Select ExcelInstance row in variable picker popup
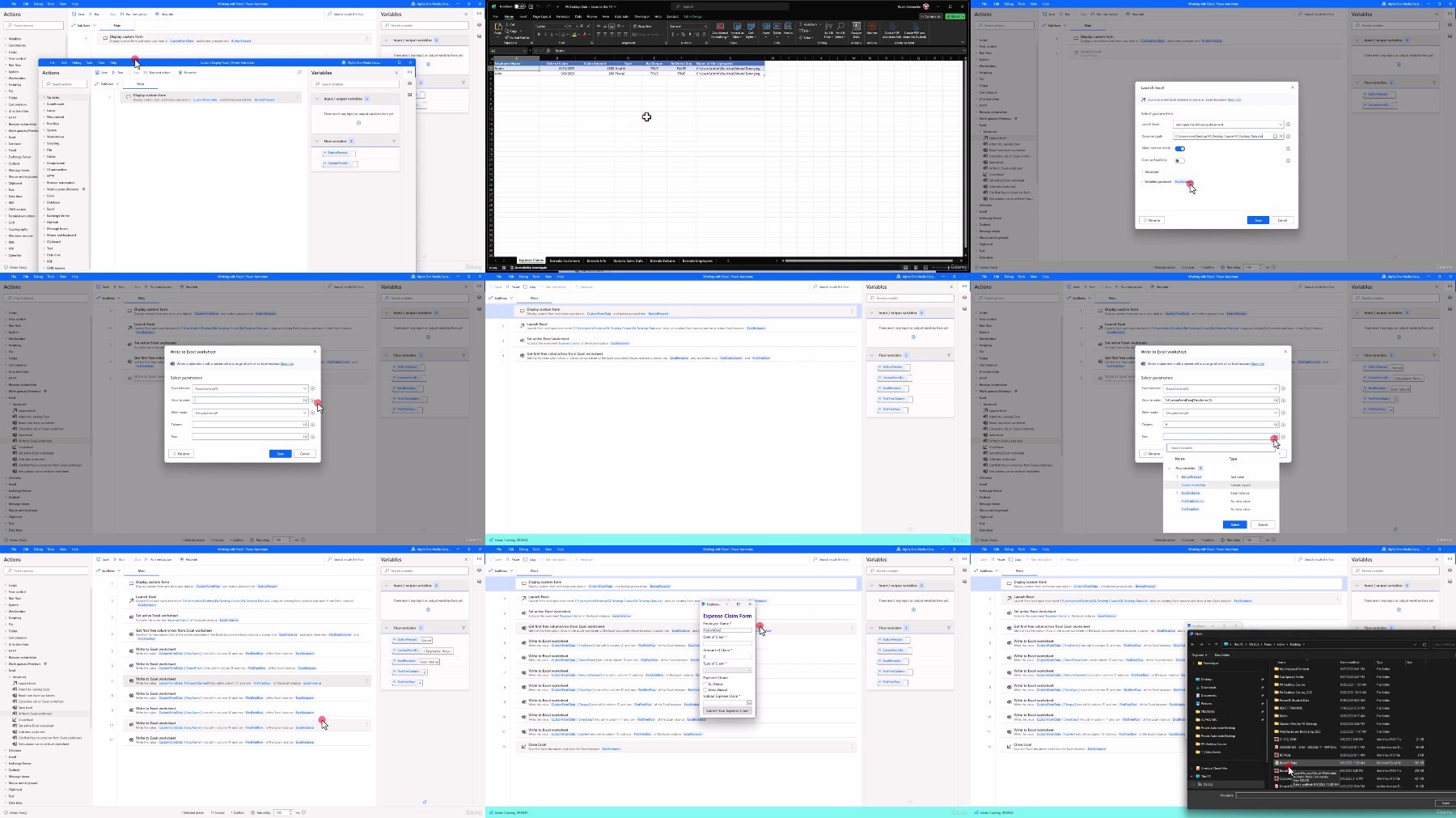 (x=1221, y=493)
